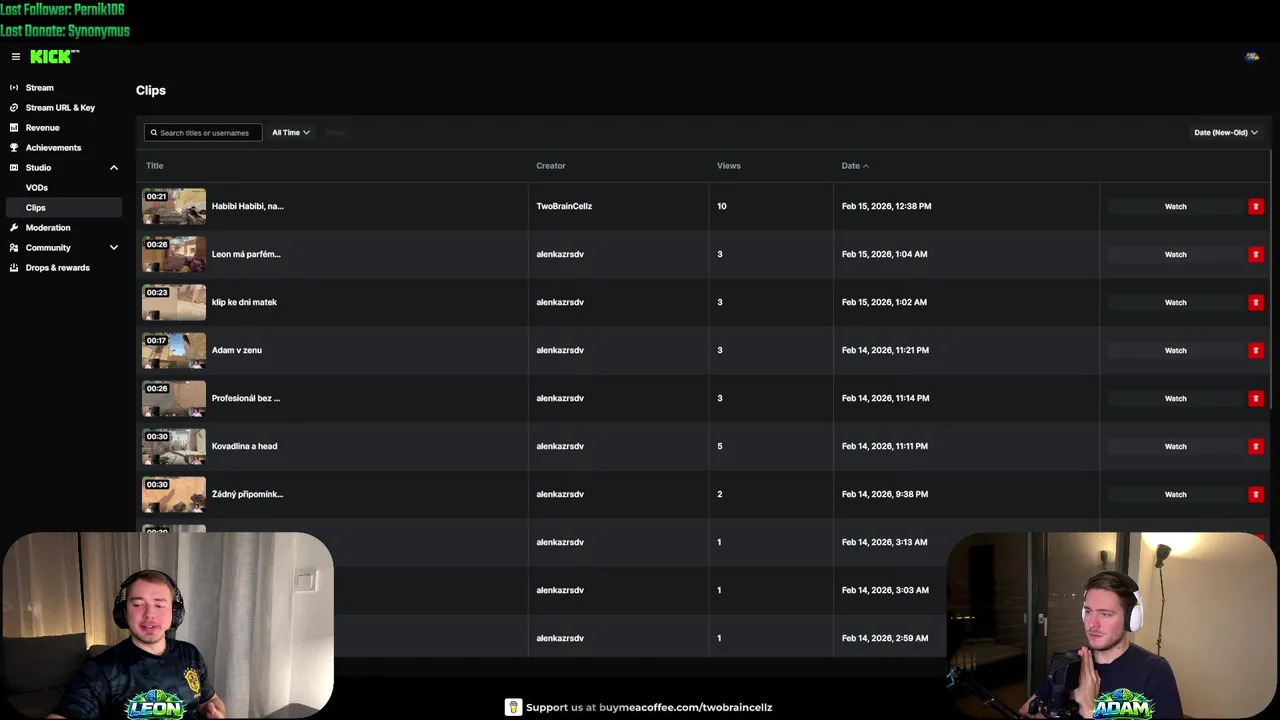
Task: Click the Stream URL & Key icon
Action: tap(14, 108)
